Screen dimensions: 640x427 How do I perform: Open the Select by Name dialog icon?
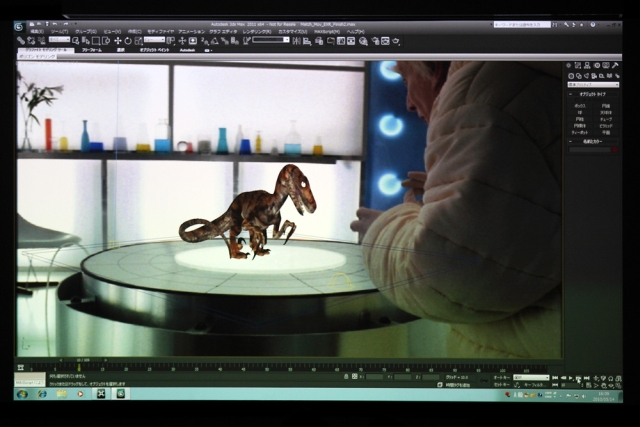point(86,40)
